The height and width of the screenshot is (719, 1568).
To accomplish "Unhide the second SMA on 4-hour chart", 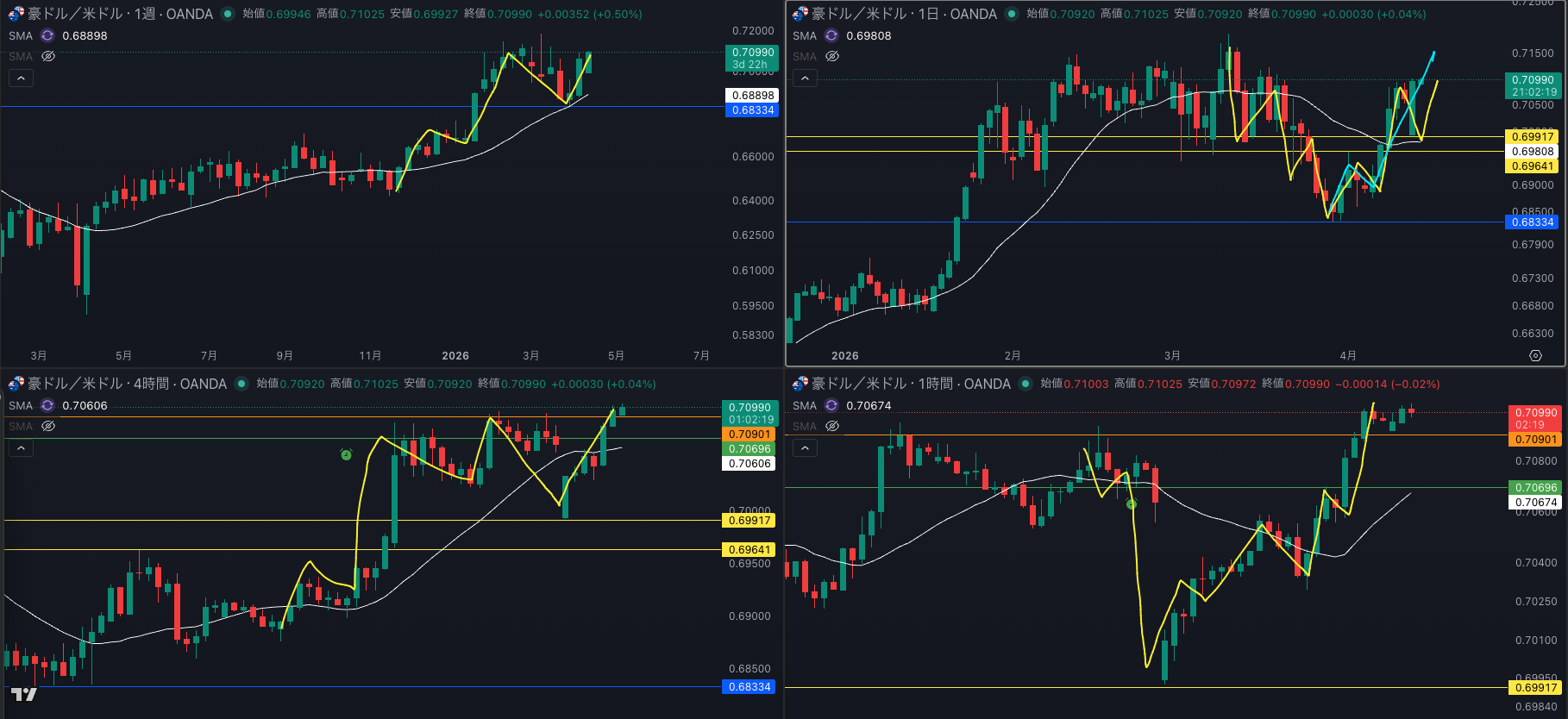I will click(48, 426).
